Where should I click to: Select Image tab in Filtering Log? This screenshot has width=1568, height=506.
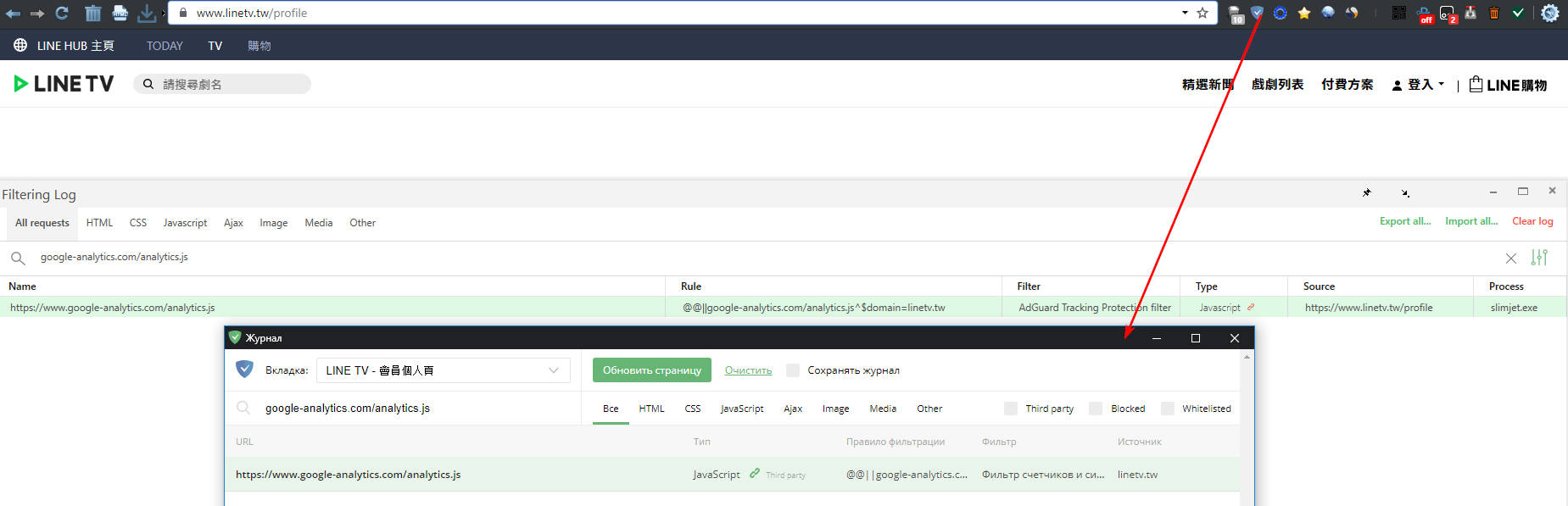[273, 223]
